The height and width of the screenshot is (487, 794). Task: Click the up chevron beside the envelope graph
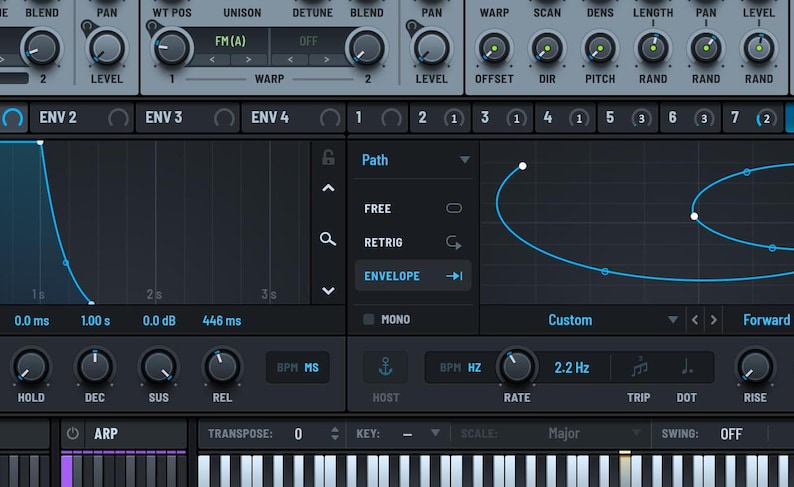click(x=328, y=188)
